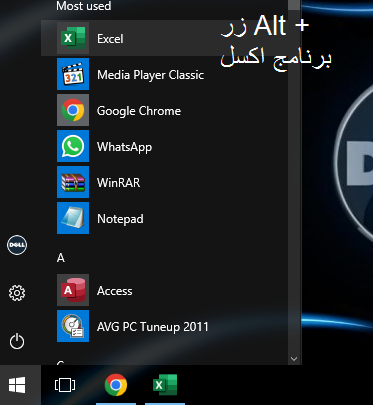This screenshot has width=373, height=405.
Task: Open AVG PC Tuneup 2011 icon
Action: tap(73, 326)
